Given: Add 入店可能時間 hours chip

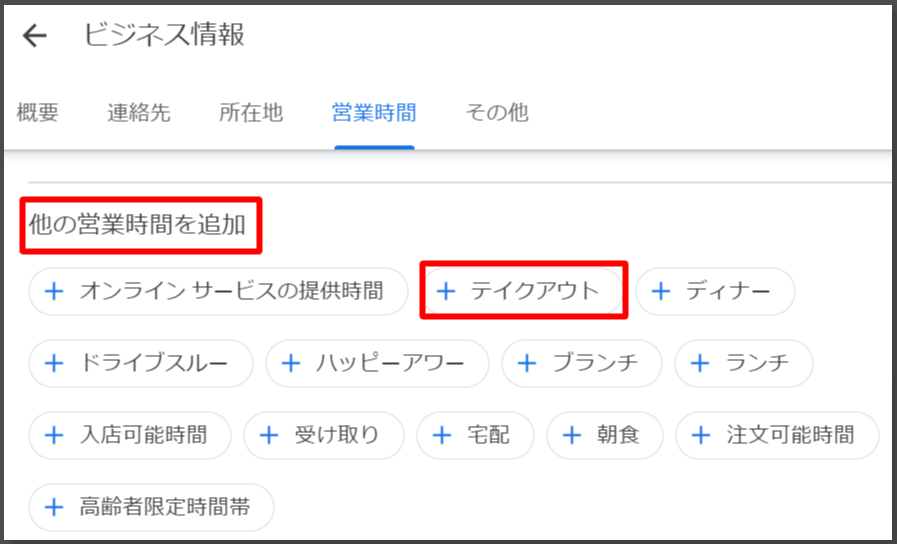Looking at the screenshot, I should click(130, 435).
